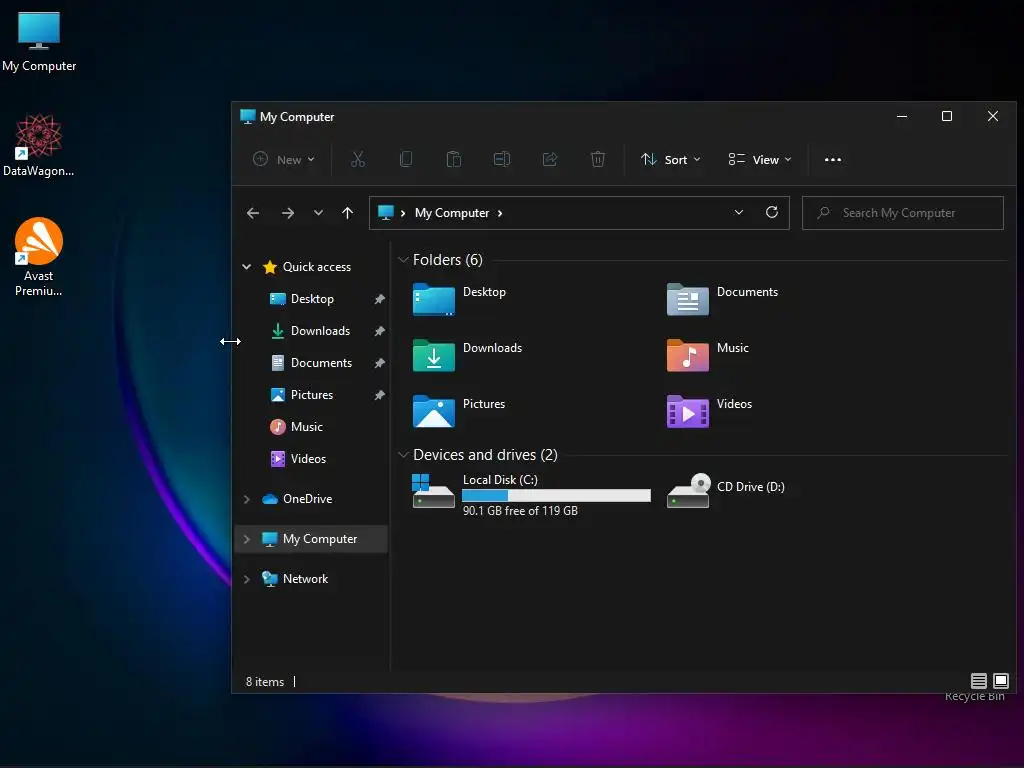Open the See more ellipsis menu
This screenshot has width=1024, height=768.
(833, 159)
